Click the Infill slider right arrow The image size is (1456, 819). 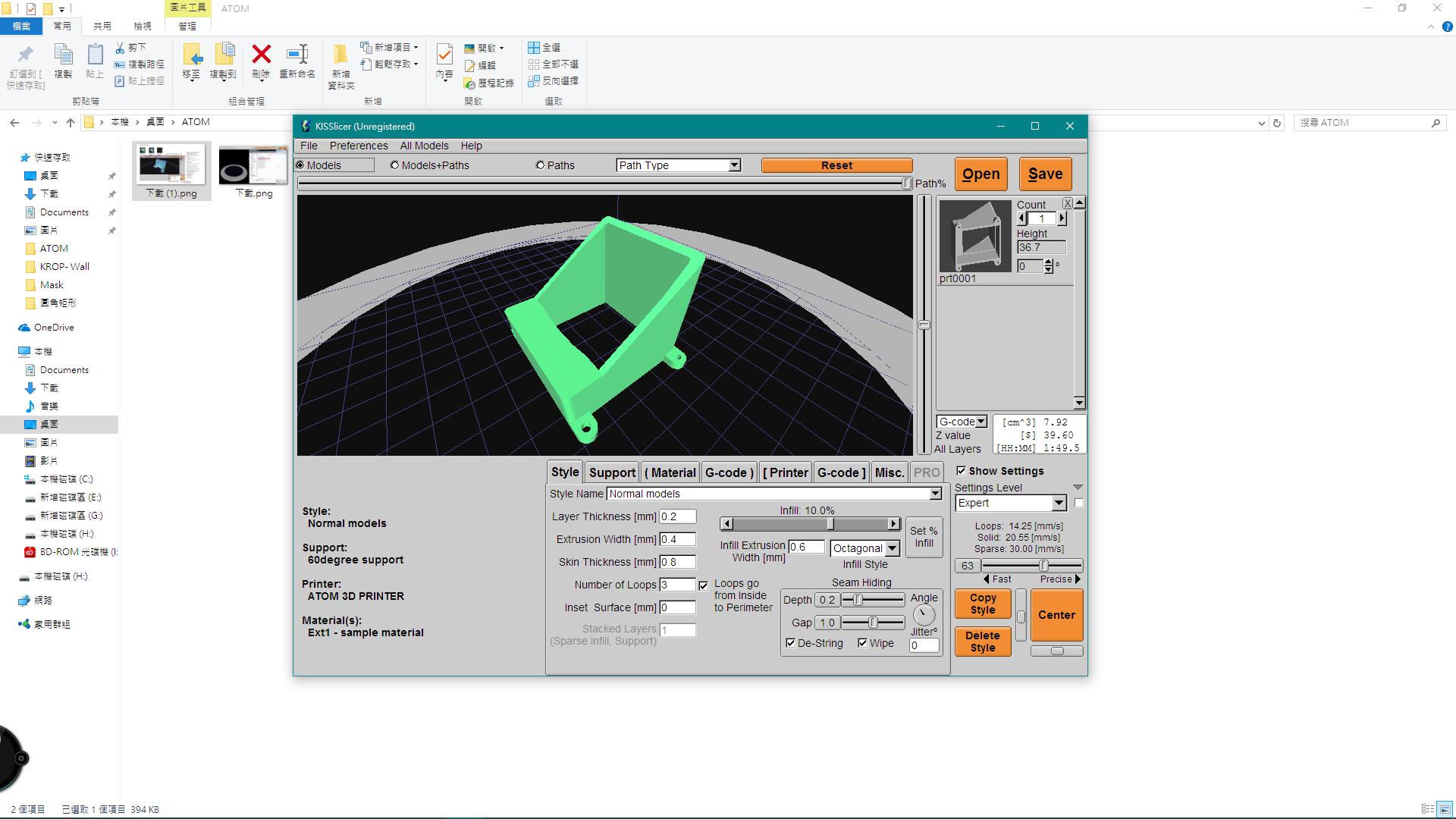coord(893,524)
